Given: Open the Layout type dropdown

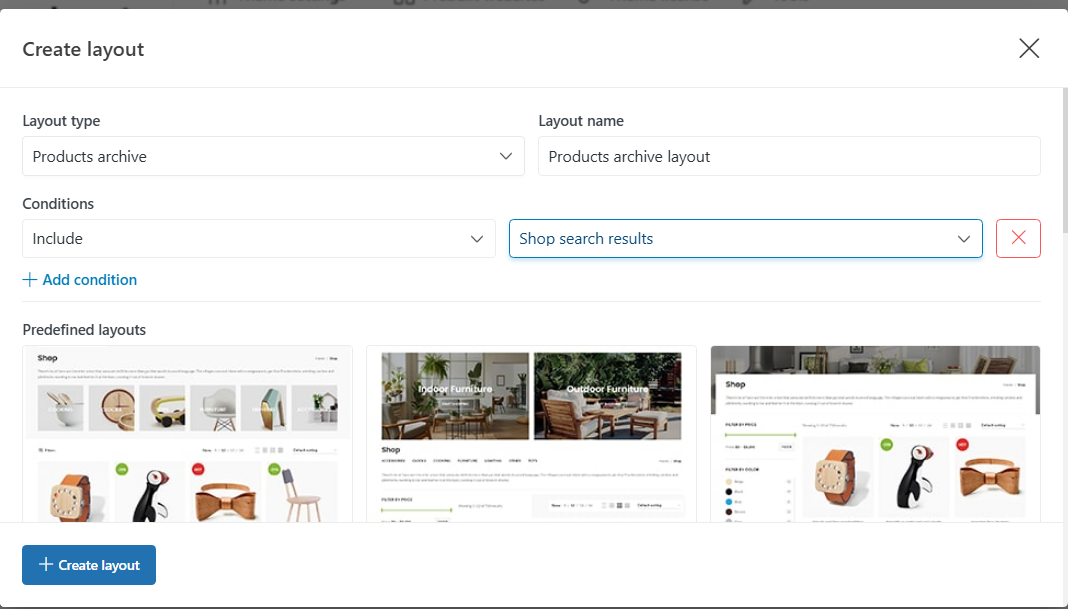Looking at the screenshot, I should (273, 156).
